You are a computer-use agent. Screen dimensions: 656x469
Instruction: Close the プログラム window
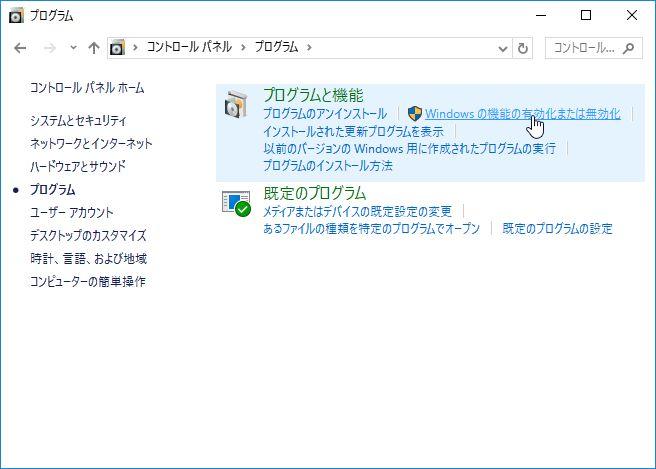click(x=632, y=15)
